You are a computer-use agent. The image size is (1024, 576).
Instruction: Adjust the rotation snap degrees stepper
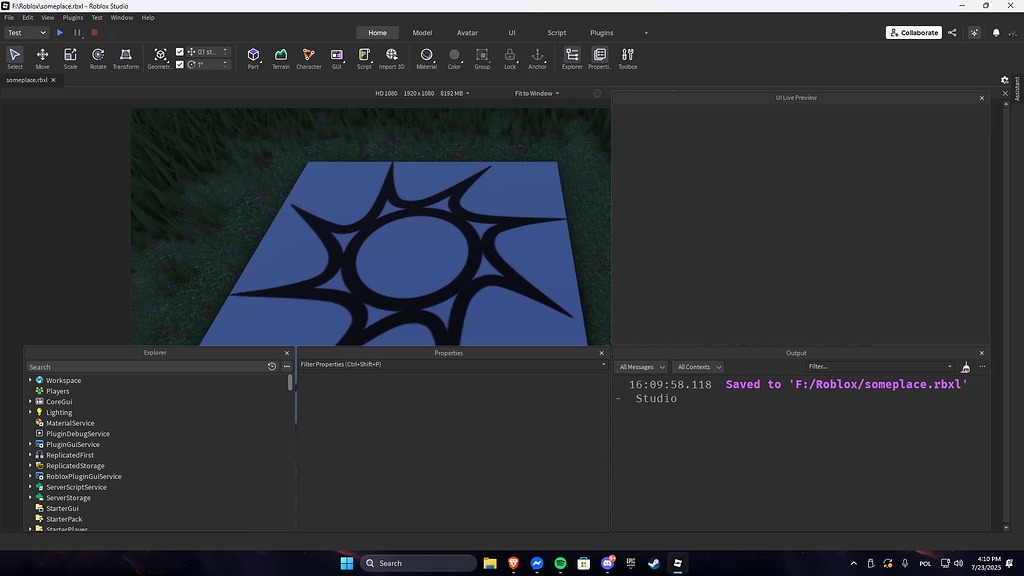pyautogui.click(x=225, y=65)
